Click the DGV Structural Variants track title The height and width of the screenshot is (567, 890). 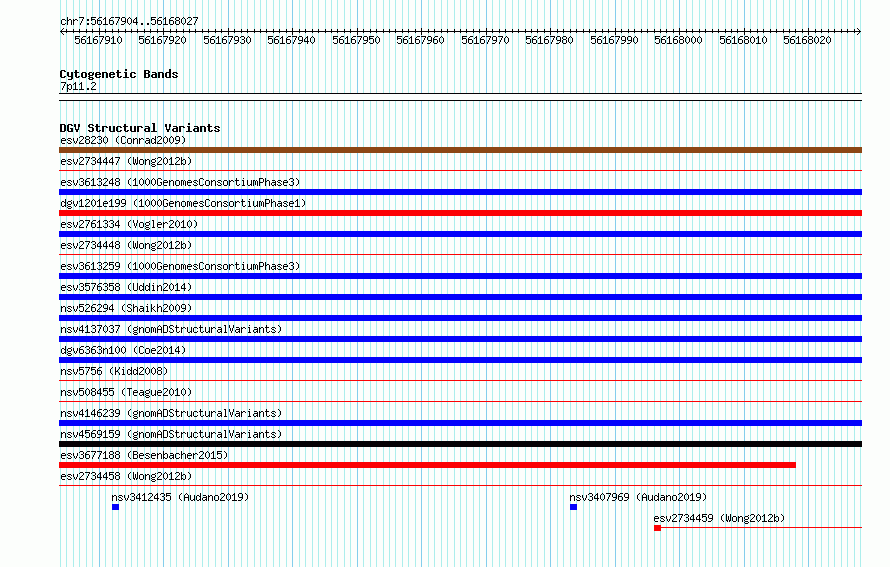click(x=140, y=128)
